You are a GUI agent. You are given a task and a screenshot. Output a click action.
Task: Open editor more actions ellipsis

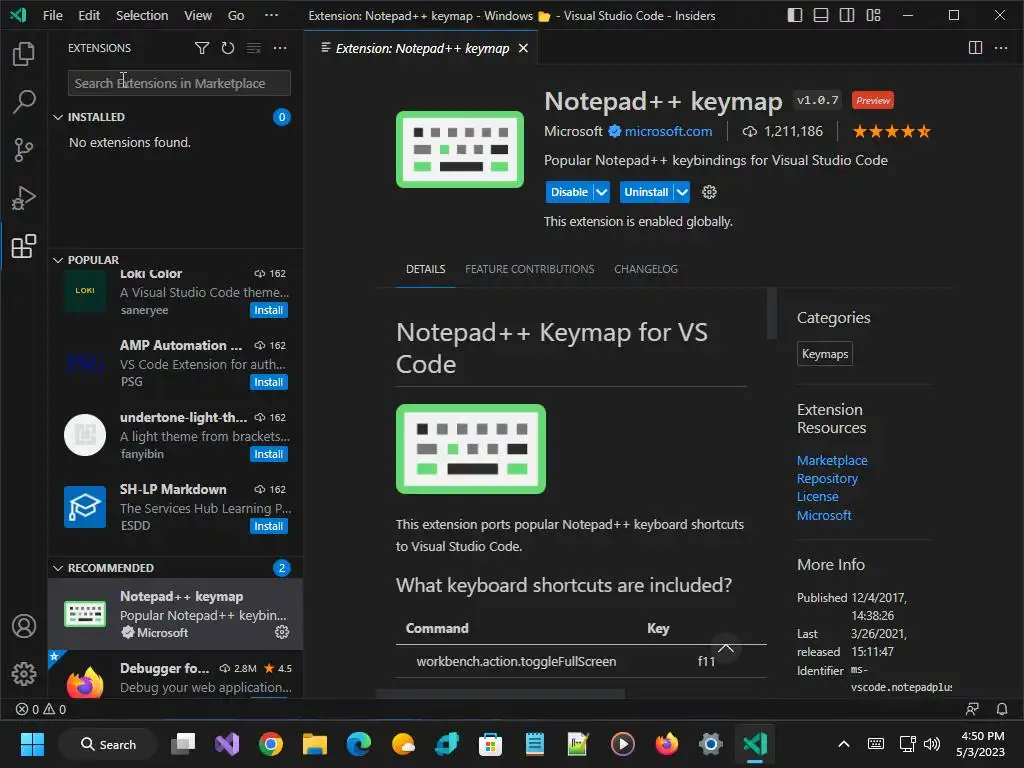(1000, 48)
